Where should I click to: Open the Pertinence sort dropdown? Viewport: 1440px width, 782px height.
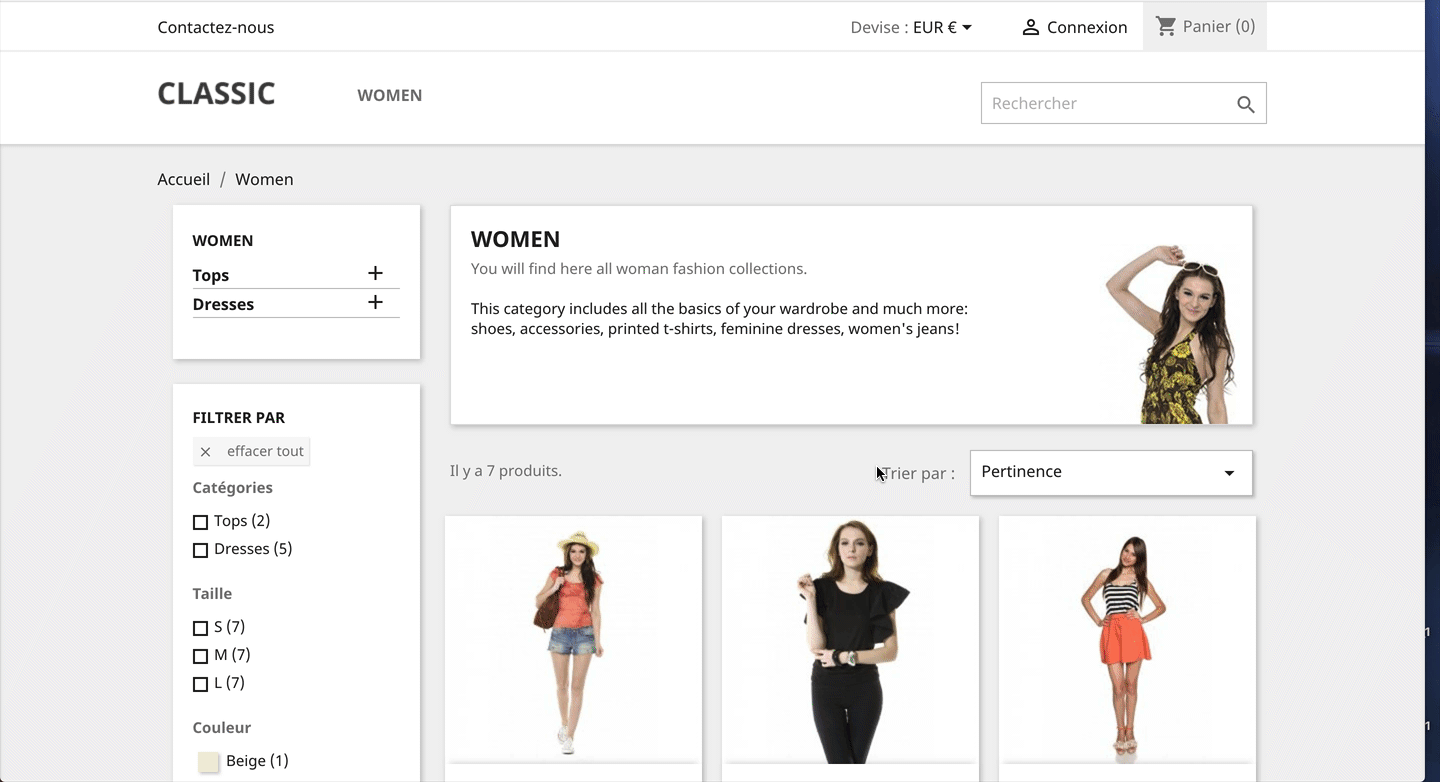(1110, 471)
